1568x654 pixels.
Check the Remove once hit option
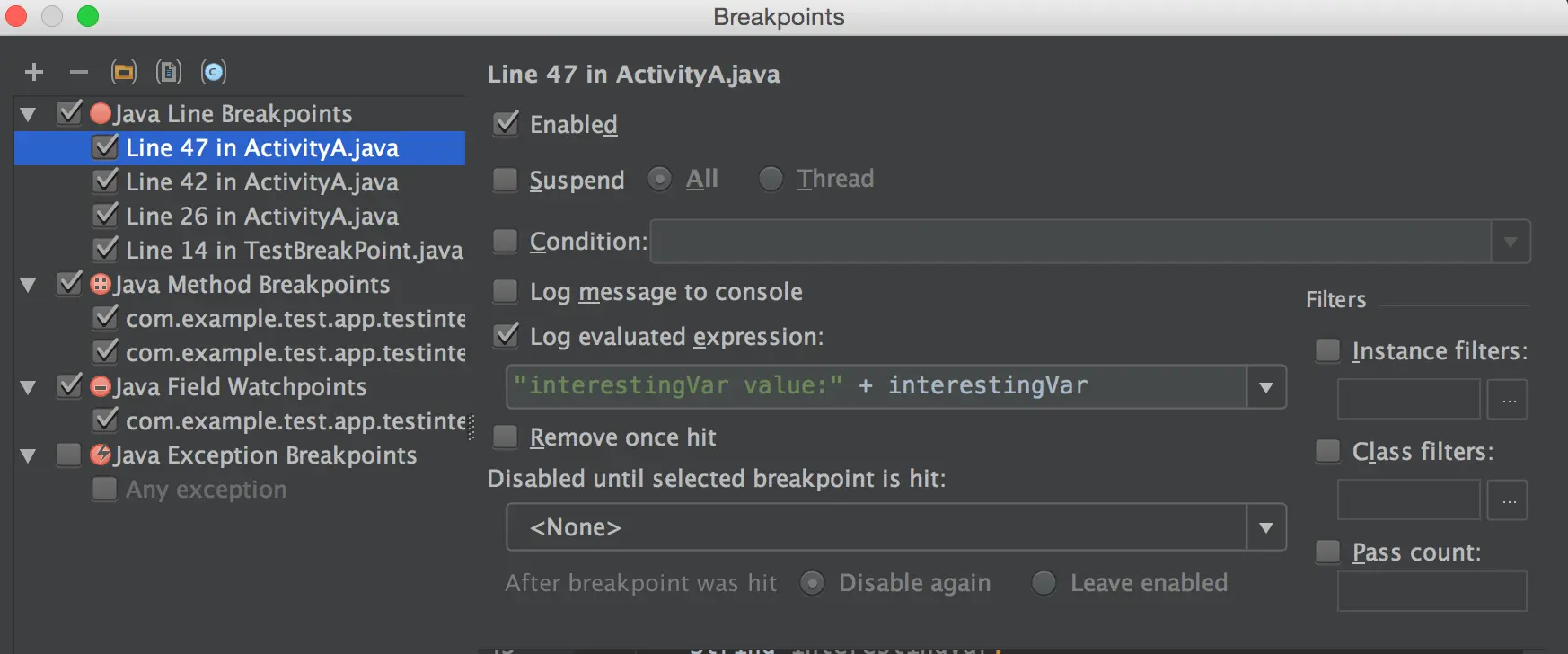pos(506,437)
